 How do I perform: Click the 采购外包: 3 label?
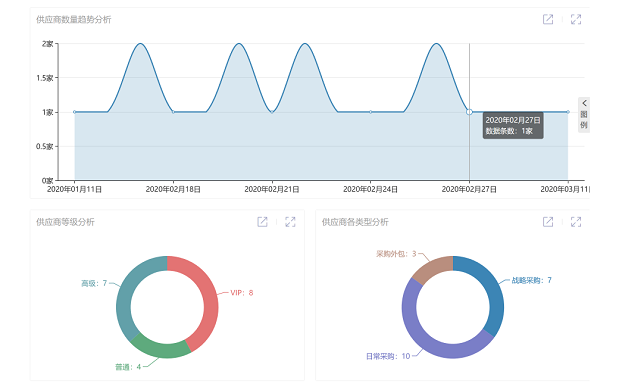[396, 253]
